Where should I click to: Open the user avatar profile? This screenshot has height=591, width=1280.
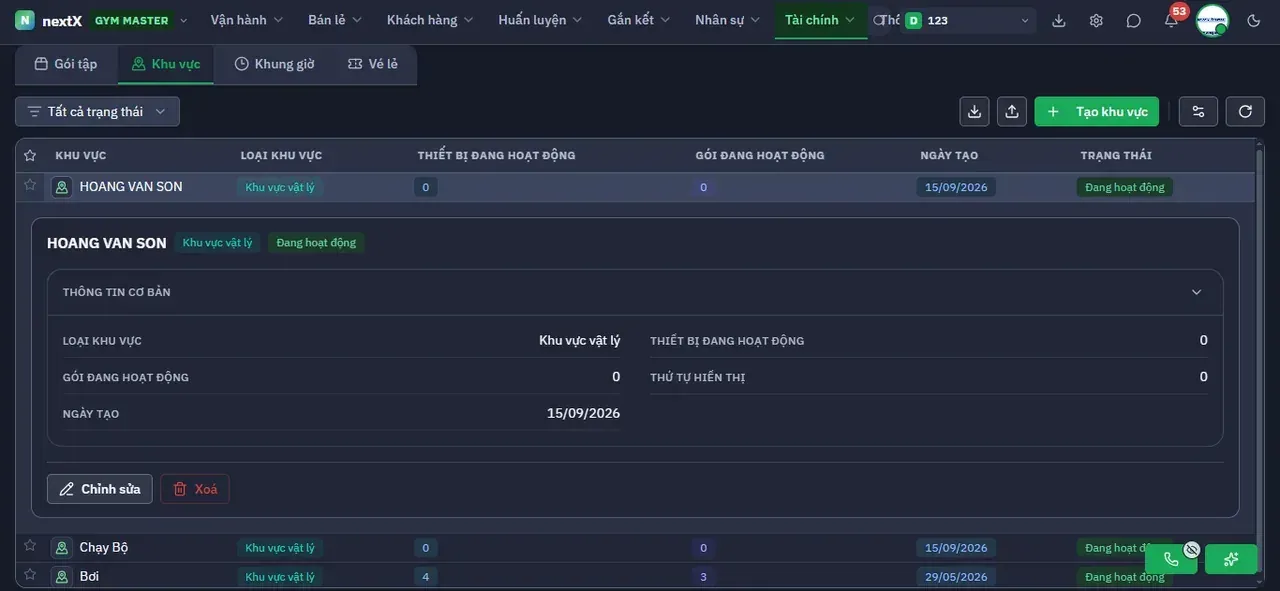[x=1212, y=20]
